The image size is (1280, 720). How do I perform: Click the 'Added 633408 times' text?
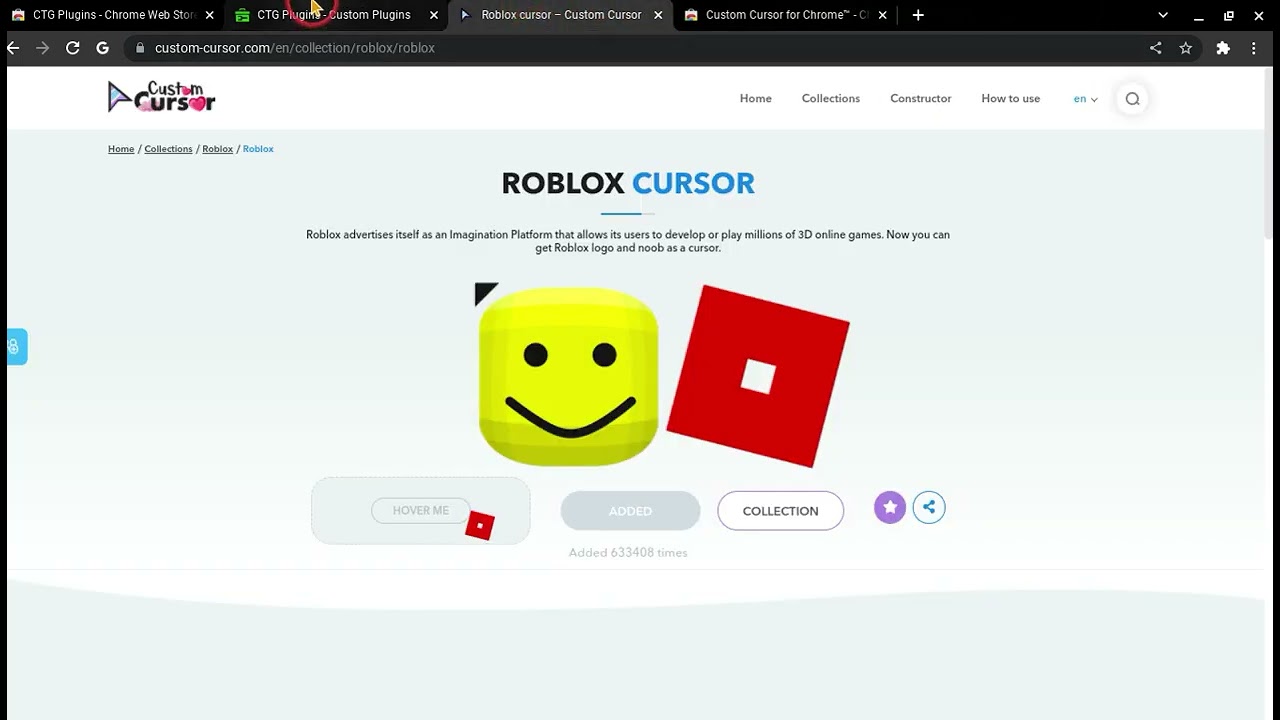[x=628, y=552]
